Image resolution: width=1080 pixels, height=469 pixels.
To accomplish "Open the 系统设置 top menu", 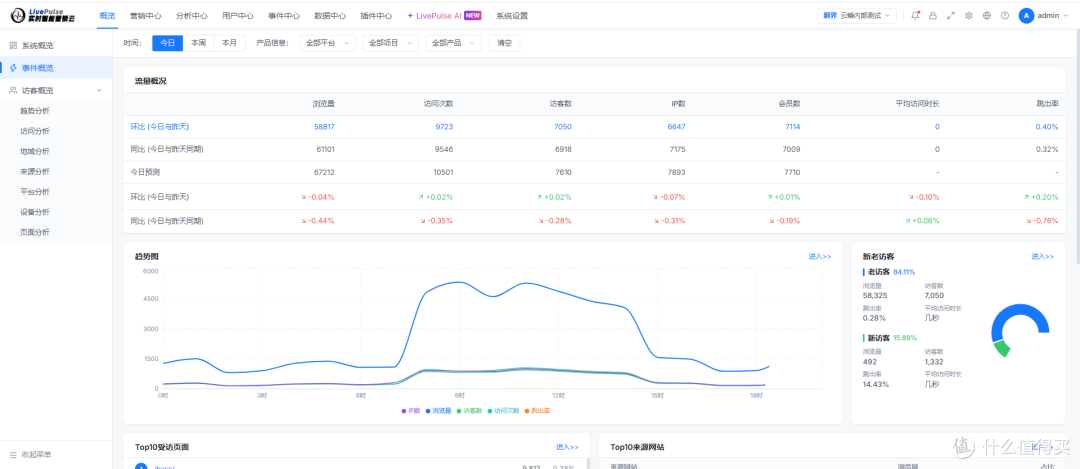I will click(x=512, y=15).
